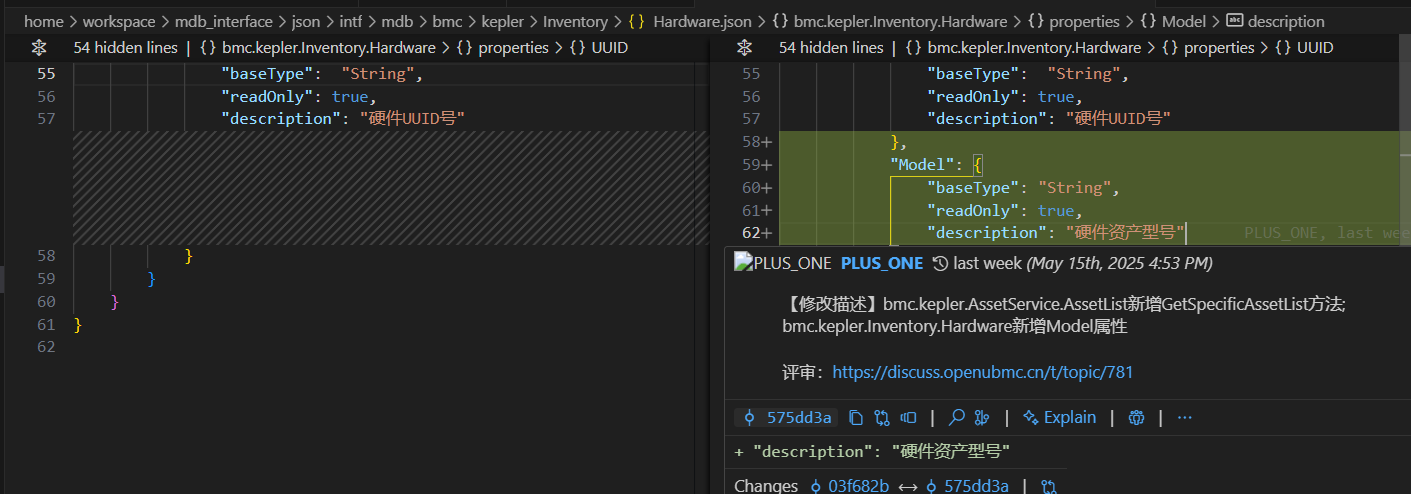Click the people icon beside Explain
Viewport: 1411px width, 494px height.
pos(1136,418)
